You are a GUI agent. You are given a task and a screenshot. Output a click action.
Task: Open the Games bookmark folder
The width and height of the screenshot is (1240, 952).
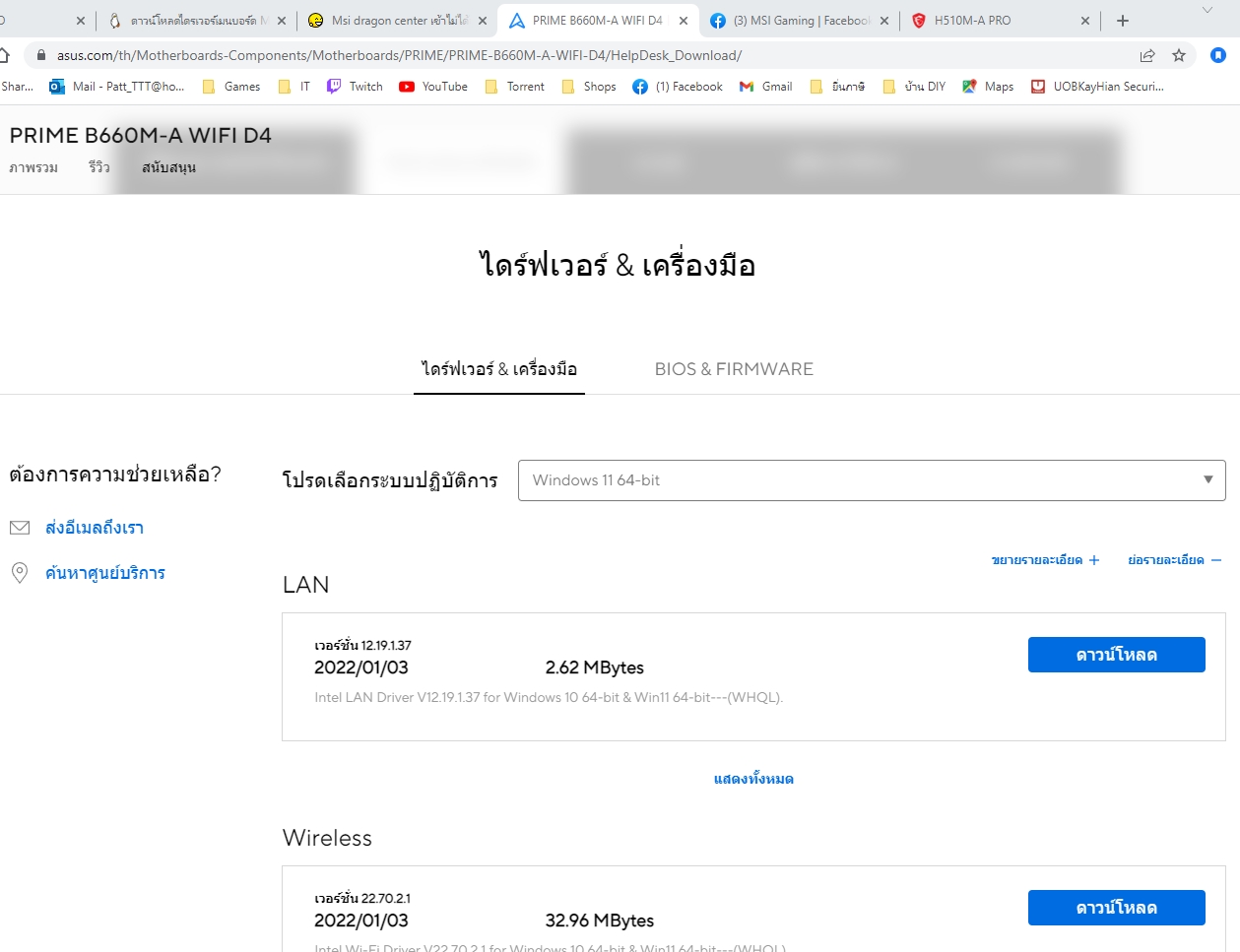click(x=231, y=87)
